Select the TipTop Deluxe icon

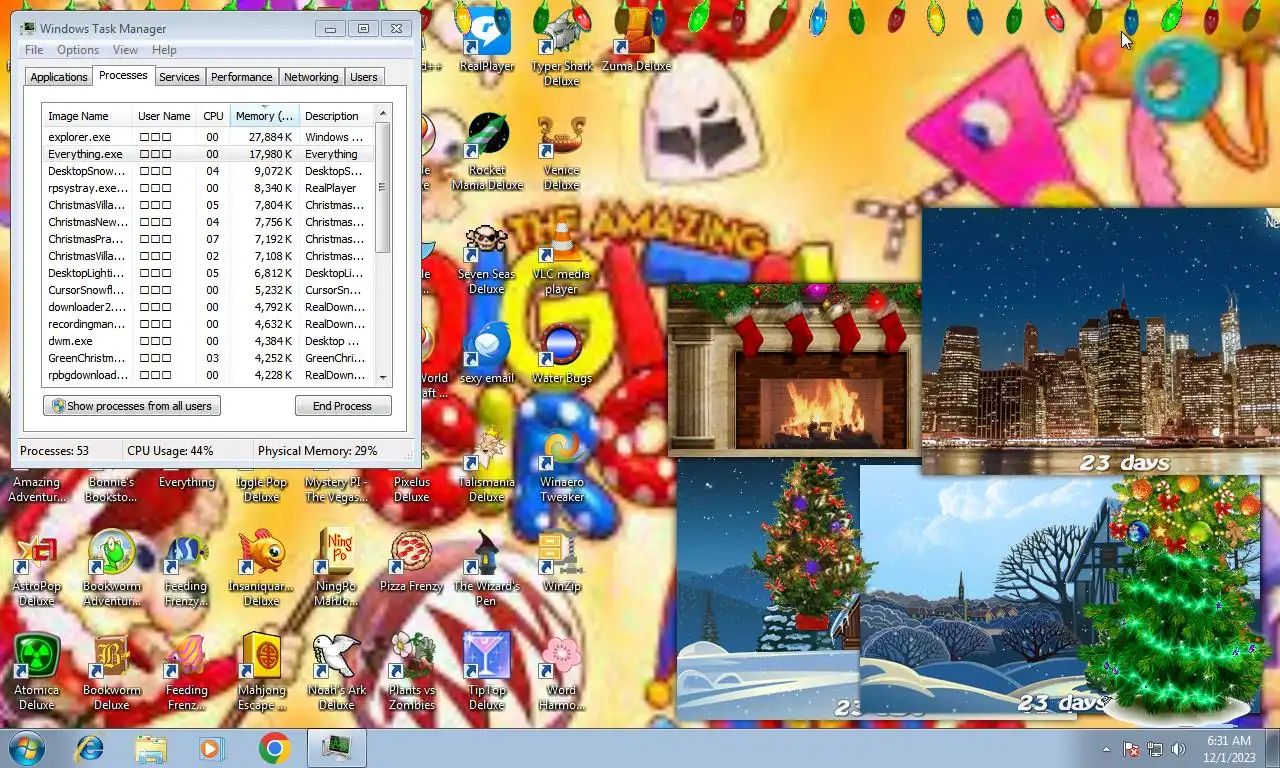click(x=486, y=672)
